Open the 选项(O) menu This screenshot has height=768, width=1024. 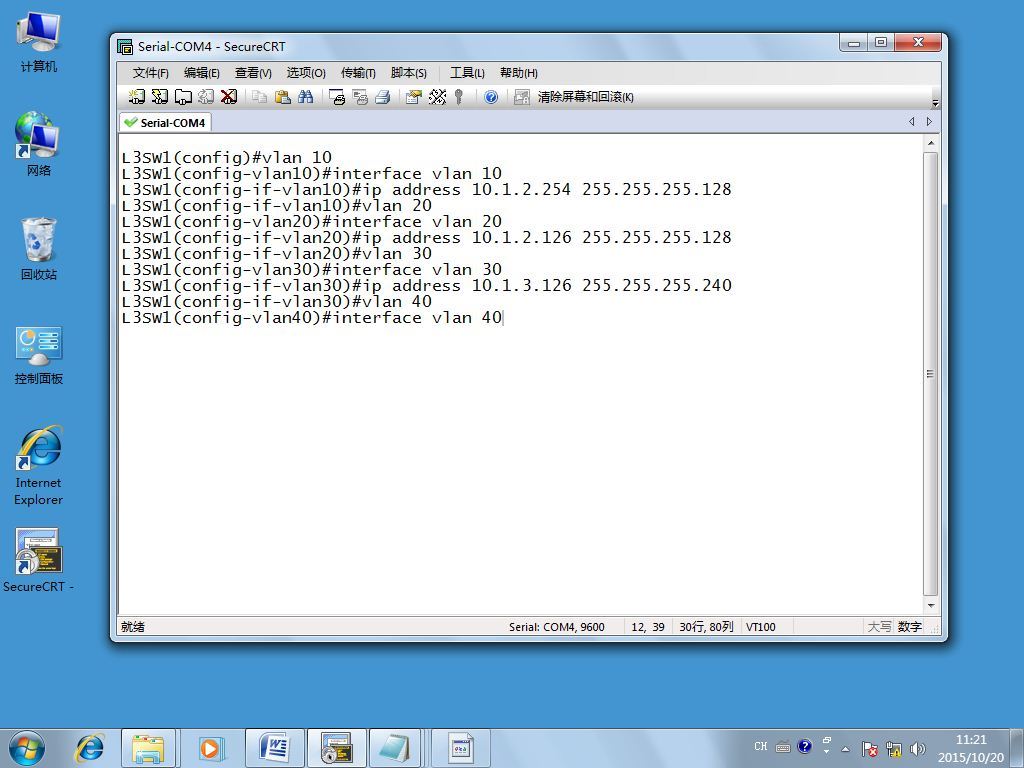coord(306,72)
